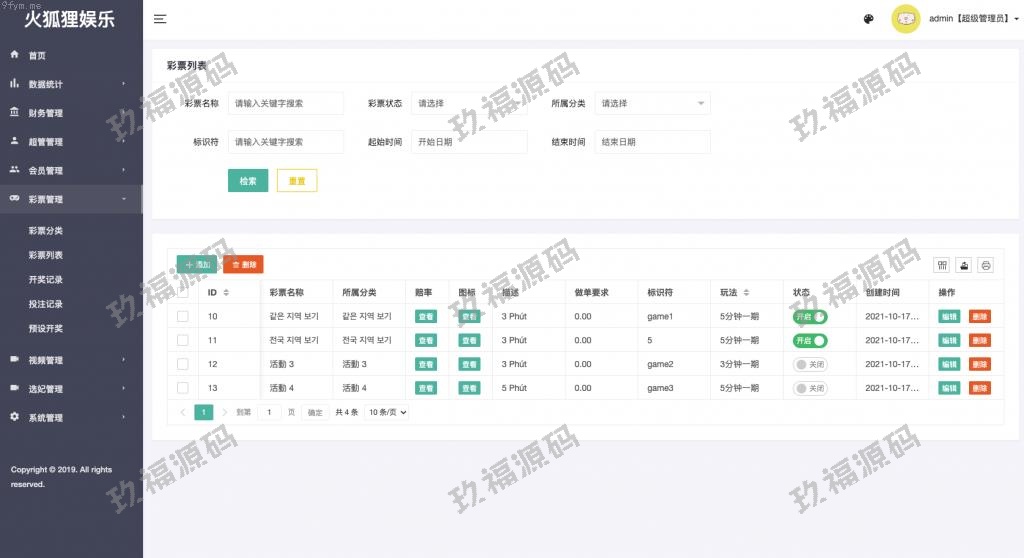Open 开奖记录 in the sidebar
This screenshot has width=1024, height=558.
coord(46,280)
